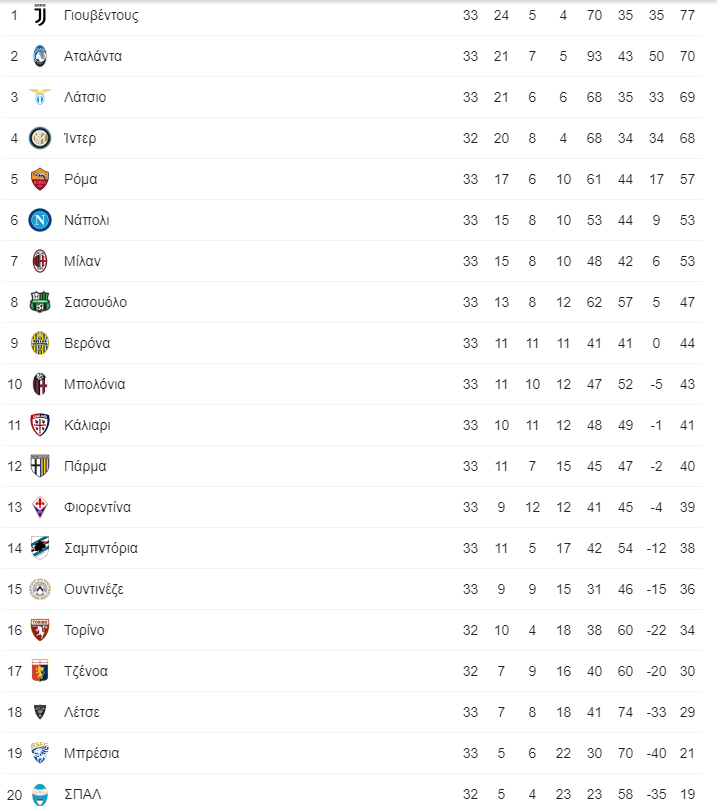This screenshot has height=806, width=717.
Task: Click the ΣΠΑΛ team name
Action: (83, 794)
